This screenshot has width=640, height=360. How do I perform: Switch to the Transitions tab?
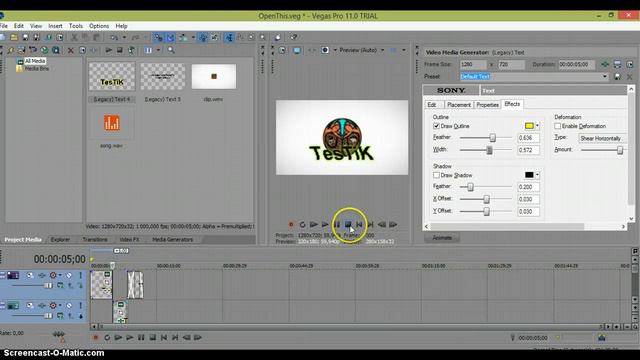pyautogui.click(x=95, y=240)
